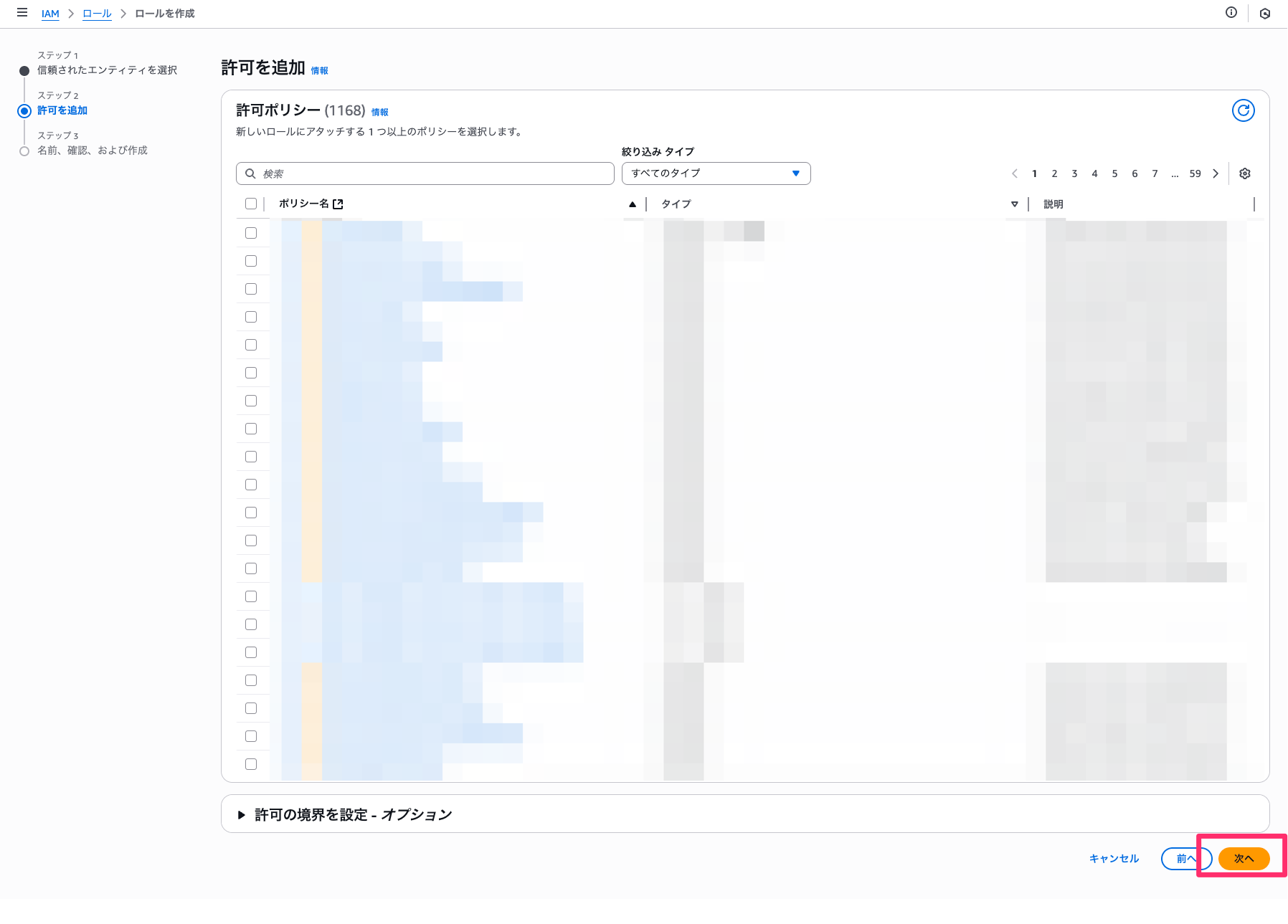Open the すべてのタイプ filter dropdown
Image resolution: width=1288 pixels, height=924 pixels.
(715, 173)
